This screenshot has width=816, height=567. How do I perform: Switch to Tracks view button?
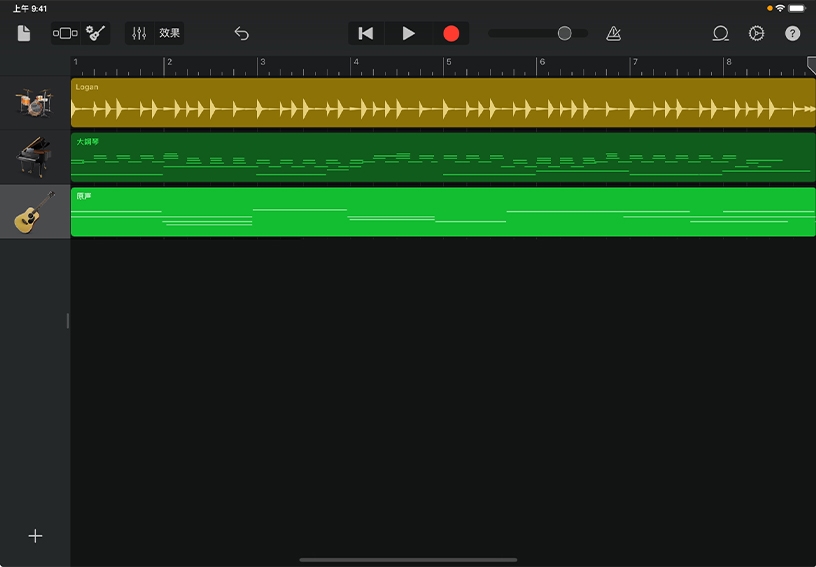pos(65,33)
